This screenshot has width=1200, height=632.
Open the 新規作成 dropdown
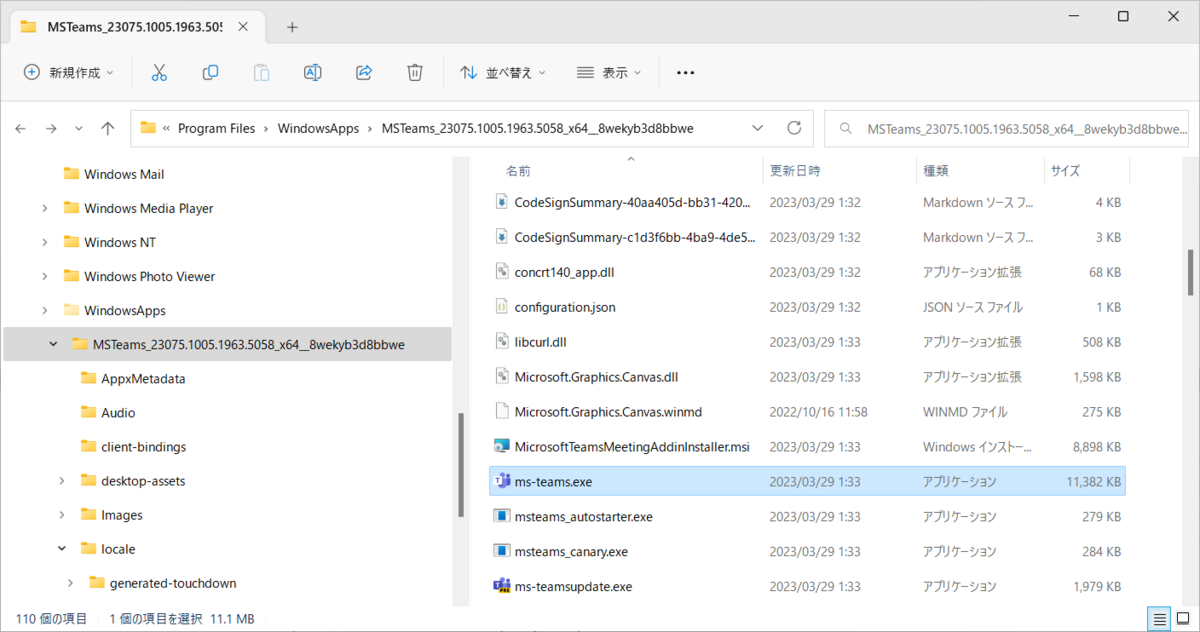click(69, 72)
